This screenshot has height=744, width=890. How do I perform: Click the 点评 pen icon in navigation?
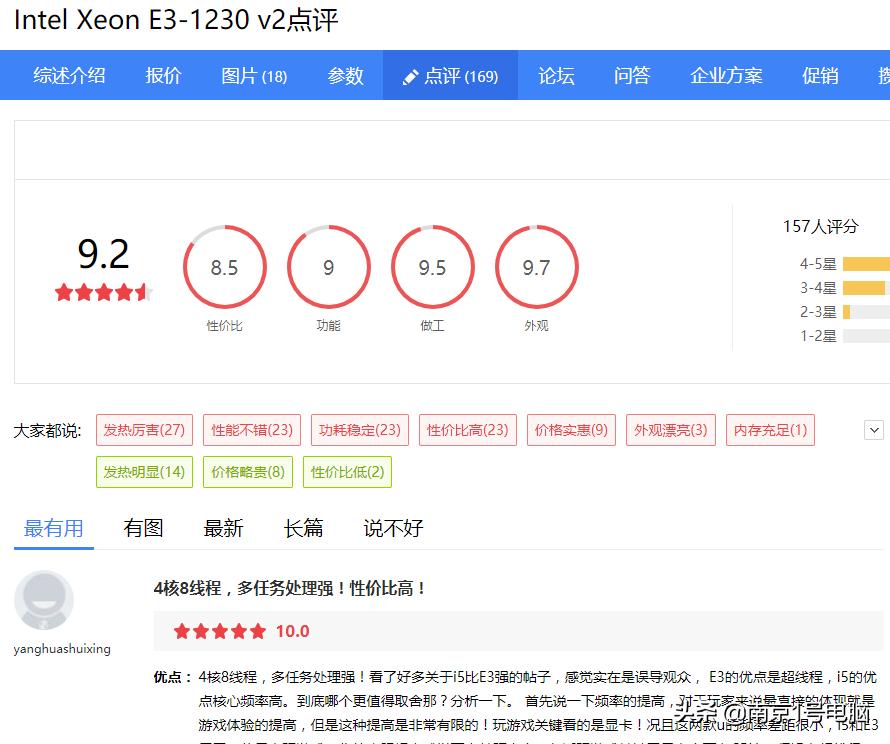(410, 74)
